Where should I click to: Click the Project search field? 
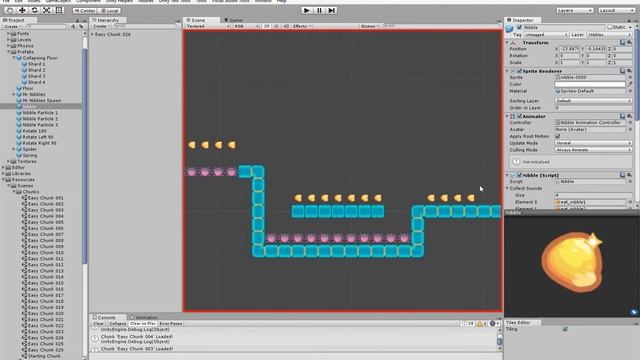(x=47, y=26)
